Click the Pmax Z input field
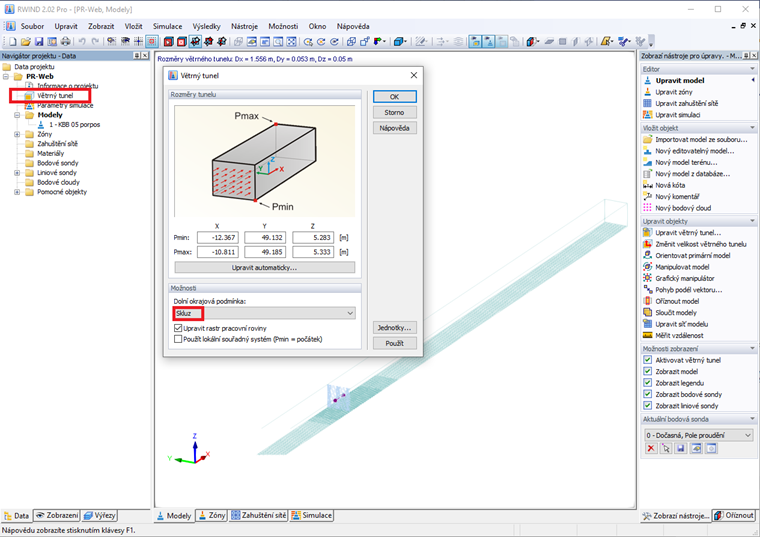Image resolution: width=760 pixels, height=537 pixels. [x=313, y=252]
